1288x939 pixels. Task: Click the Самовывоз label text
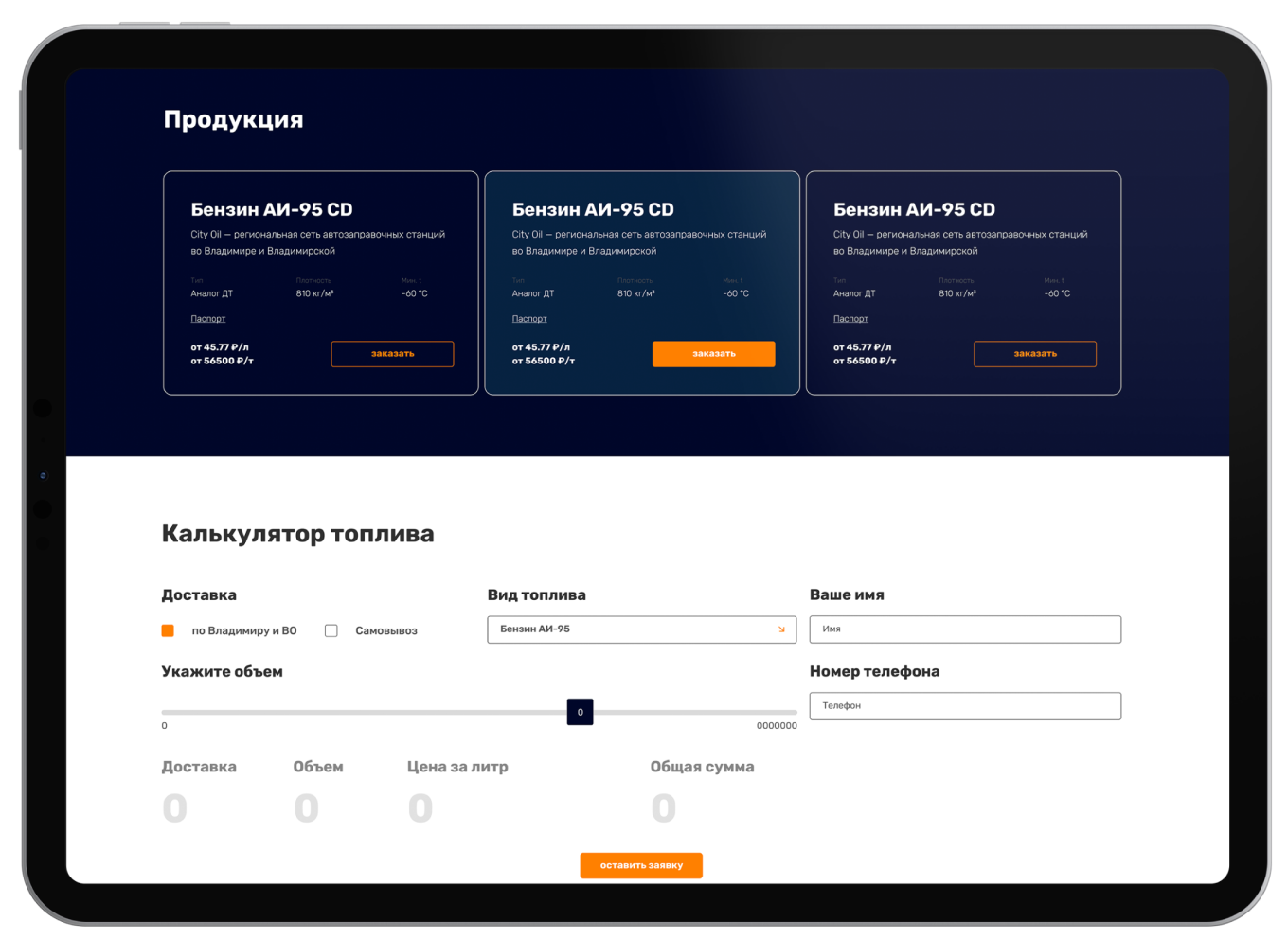(386, 630)
